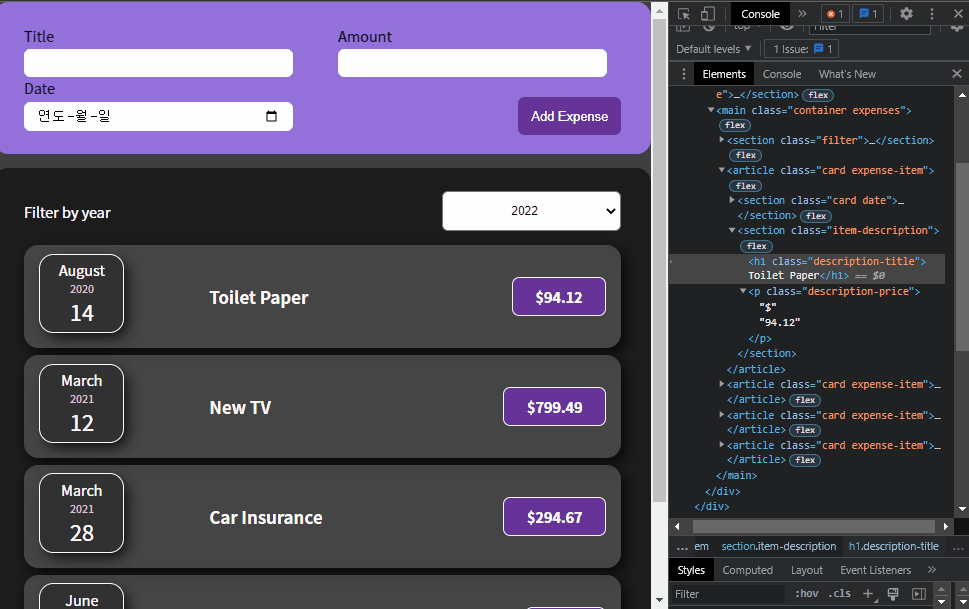
Task: Click the Amount input field
Action: point(472,63)
